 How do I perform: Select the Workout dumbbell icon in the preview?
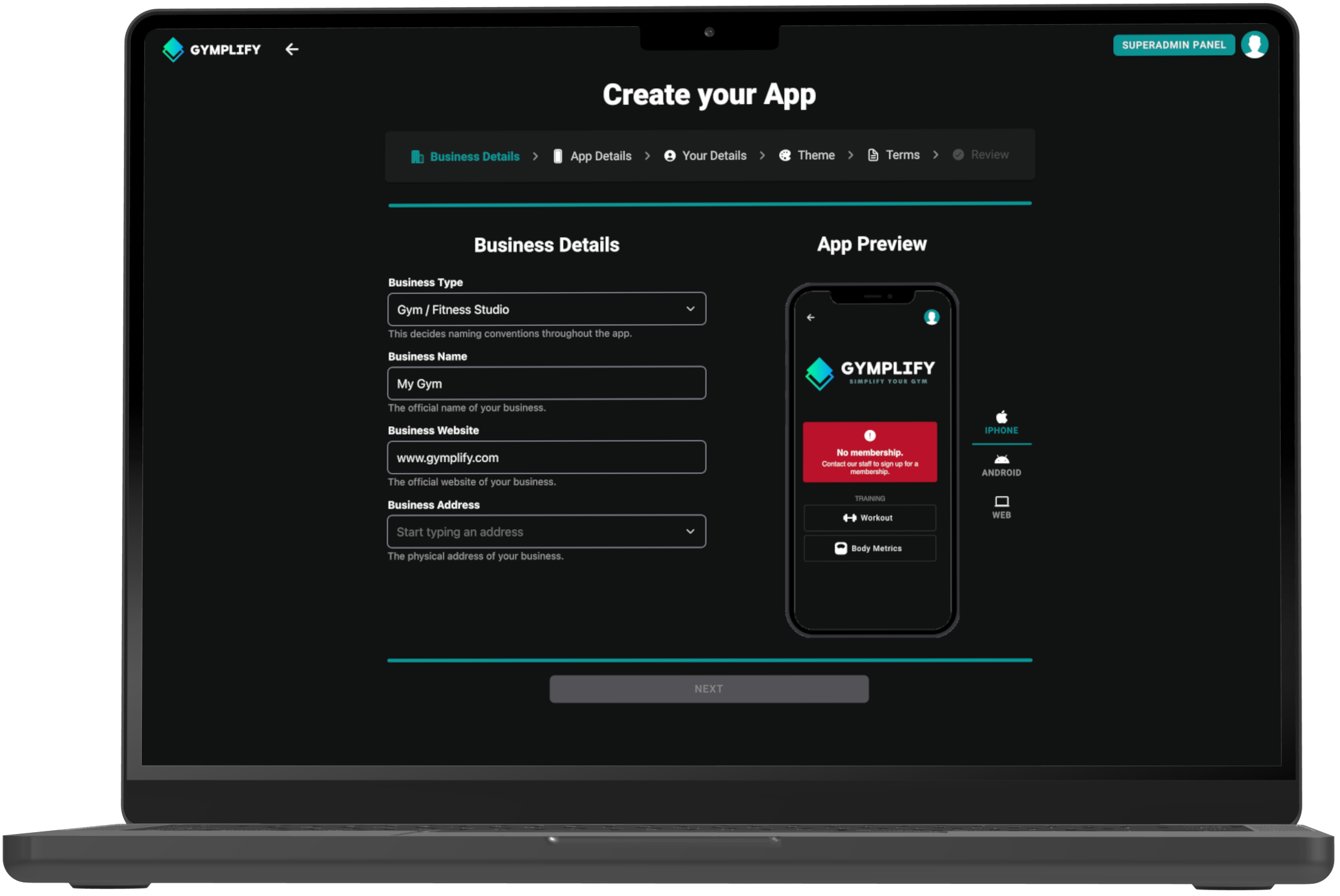click(850, 518)
